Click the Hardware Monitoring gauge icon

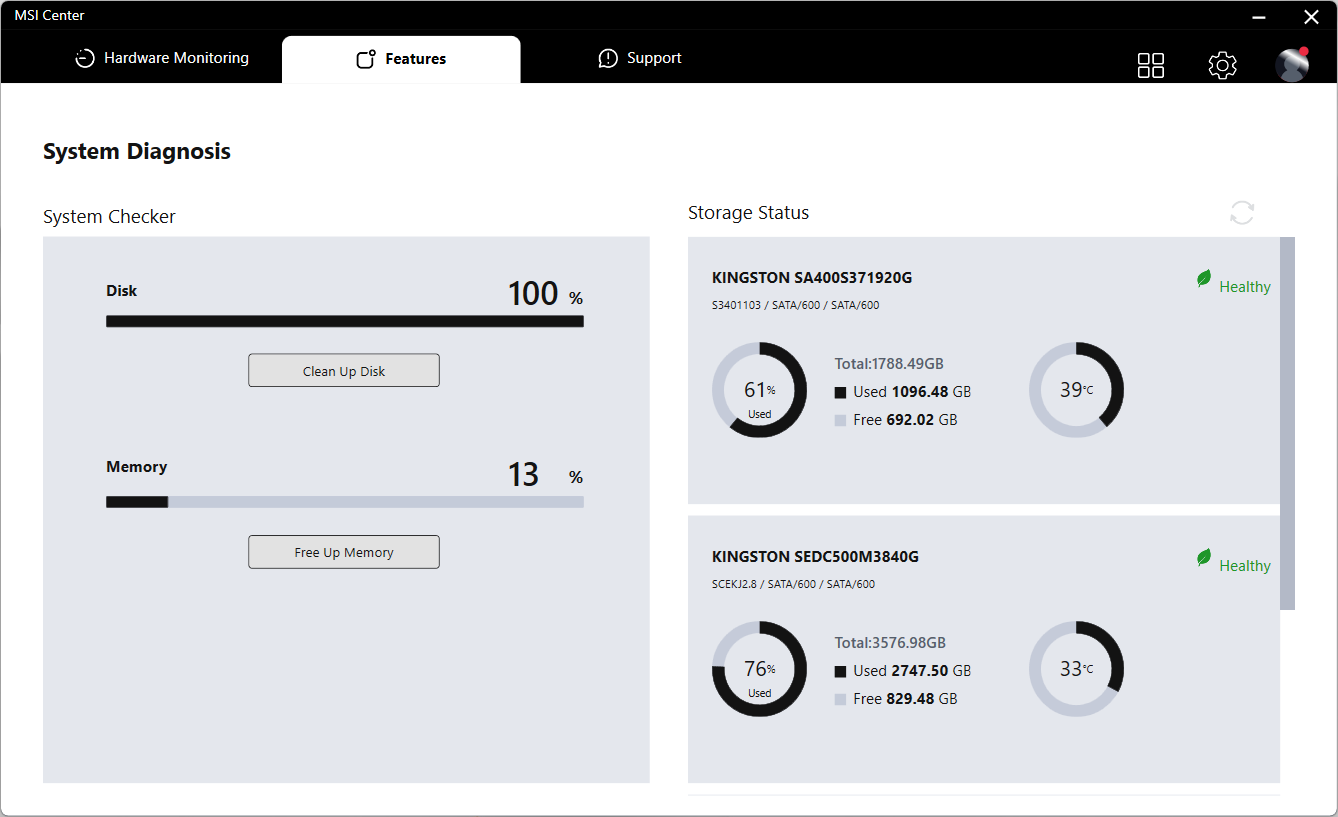click(x=85, y=59)
